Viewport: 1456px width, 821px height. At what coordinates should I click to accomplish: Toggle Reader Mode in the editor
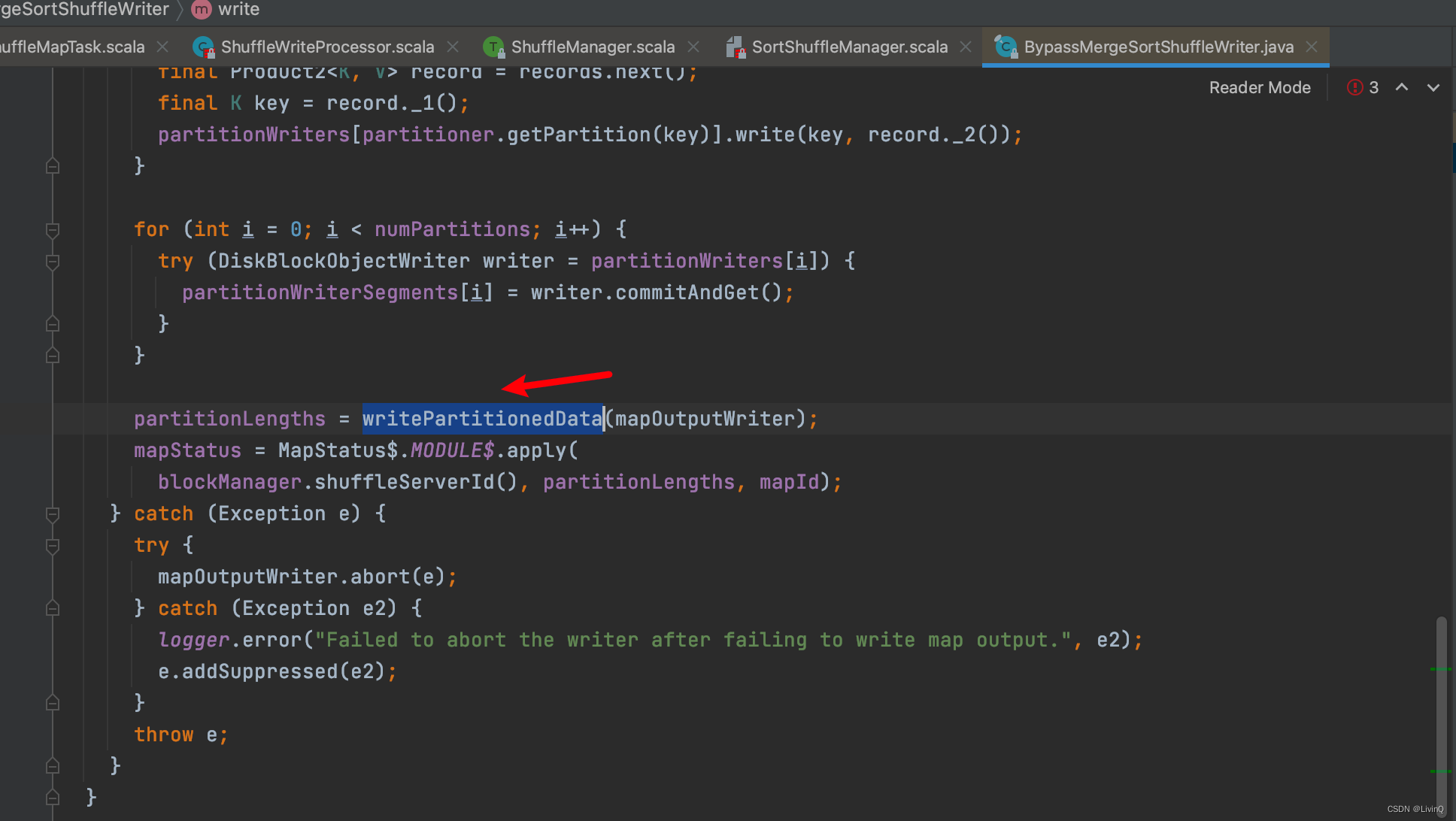pyautogui.click(x=1260, y=88)
